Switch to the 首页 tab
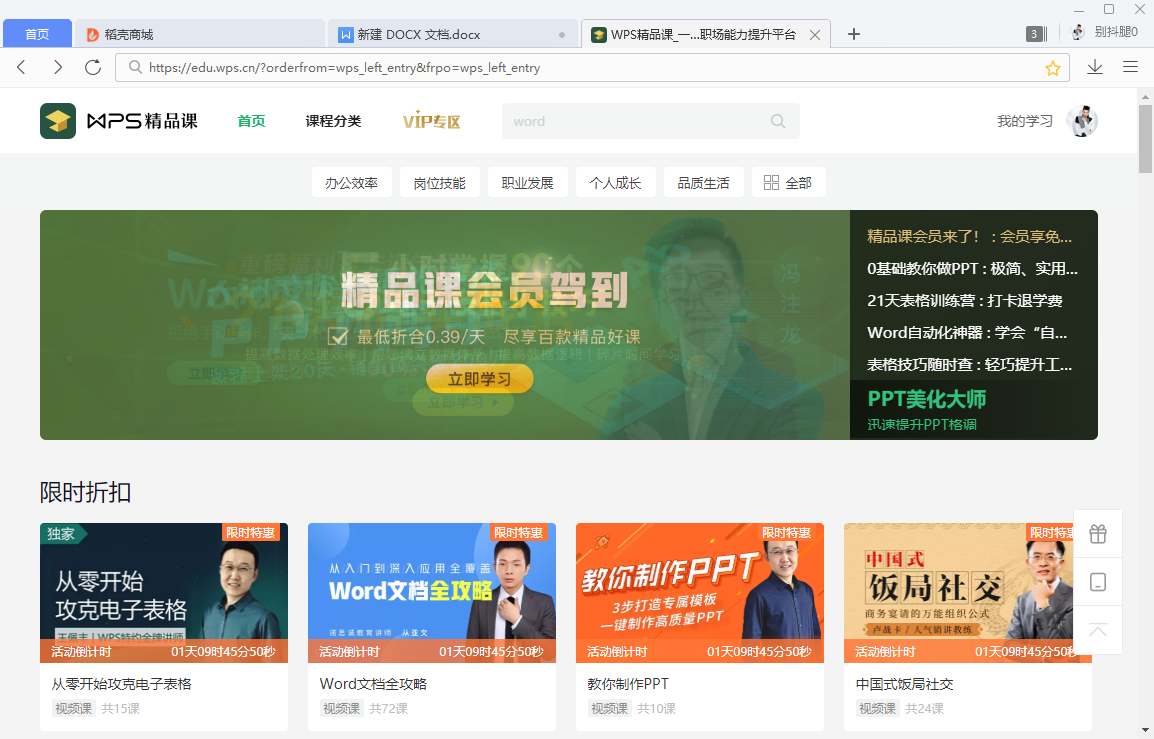This screenshot has height=739, width=1154. (37, 35)
